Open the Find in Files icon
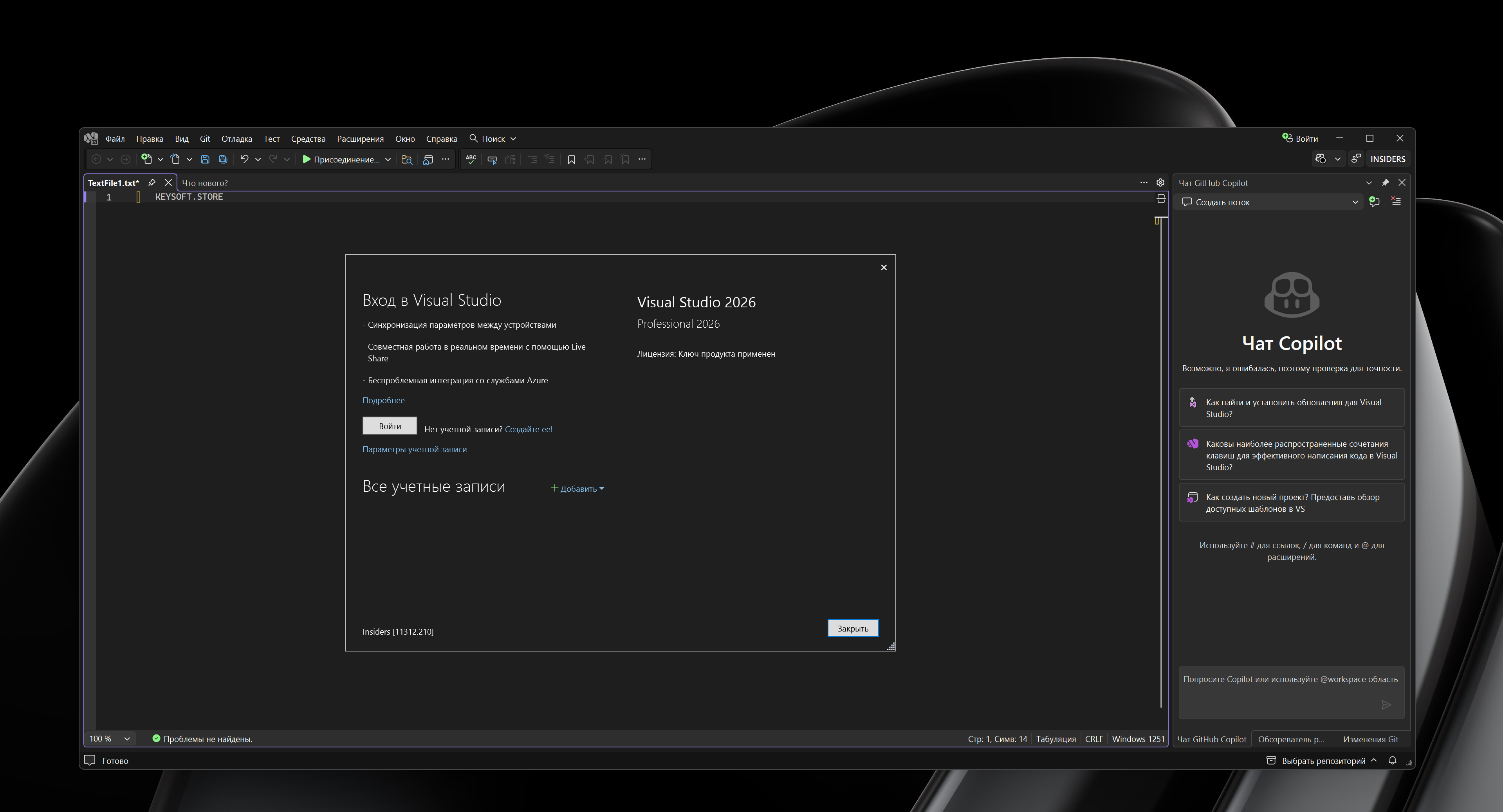The image size is (1503, 812). pyautogui.click(x=407, y=159)
